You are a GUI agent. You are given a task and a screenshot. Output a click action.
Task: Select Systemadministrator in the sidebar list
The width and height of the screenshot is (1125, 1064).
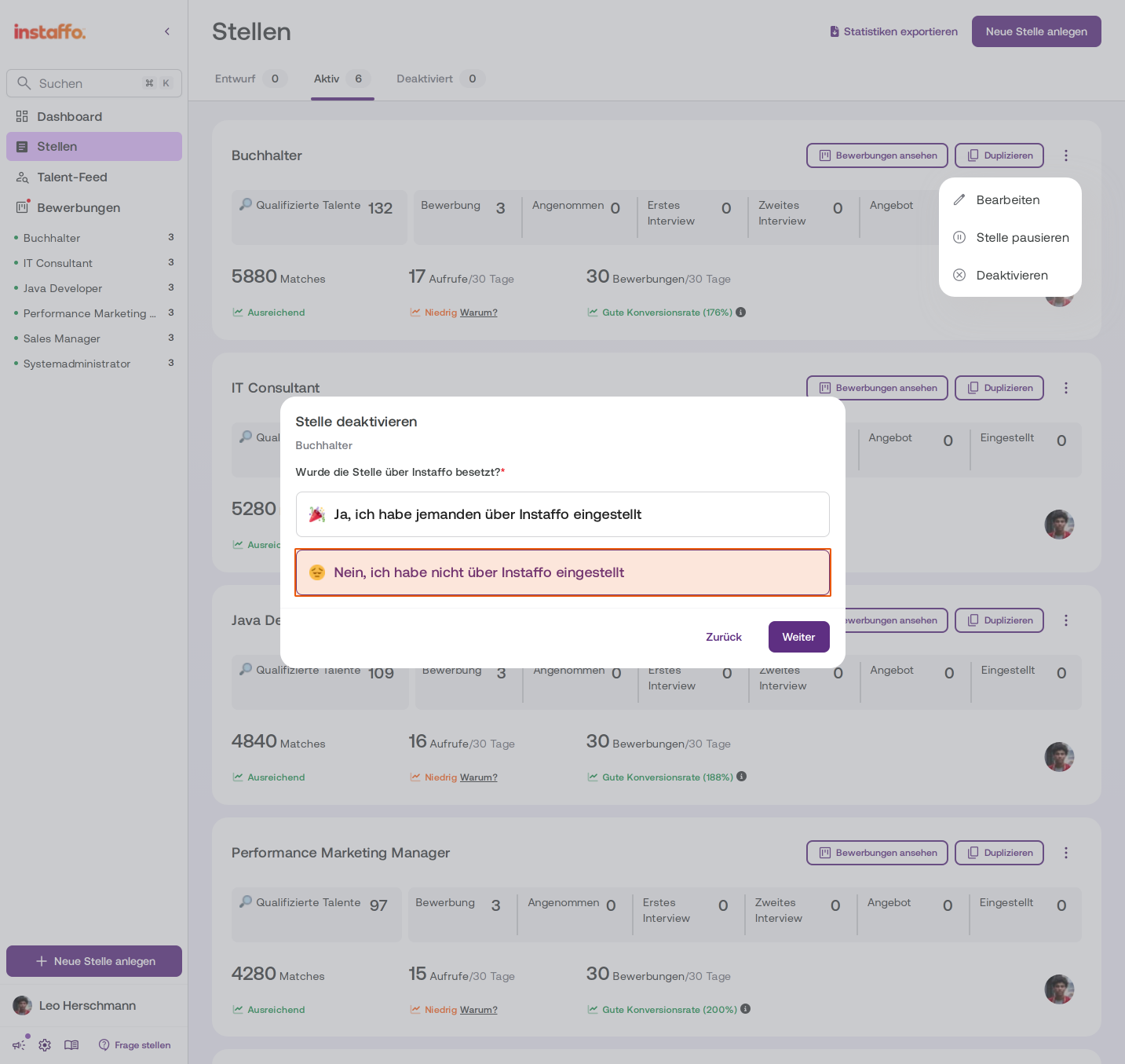pos(94,364)
